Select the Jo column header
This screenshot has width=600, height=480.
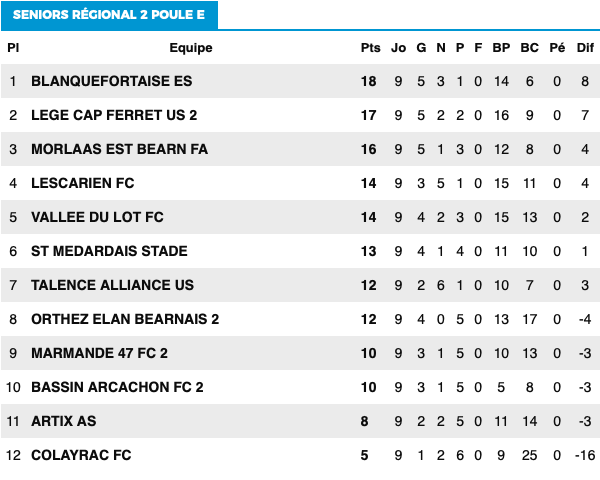(x=398, y=48)
